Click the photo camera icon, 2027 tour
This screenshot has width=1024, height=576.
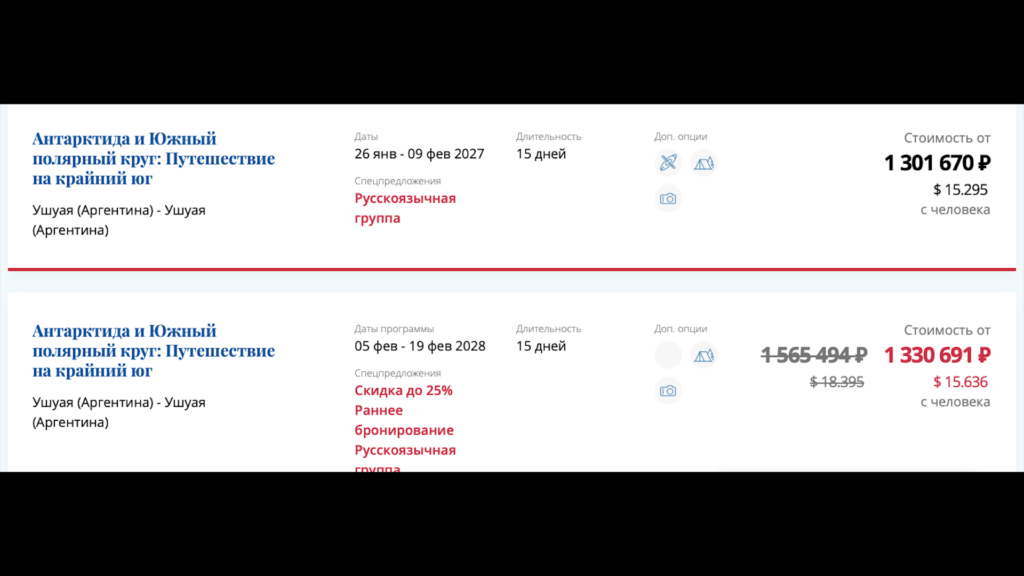668,199
